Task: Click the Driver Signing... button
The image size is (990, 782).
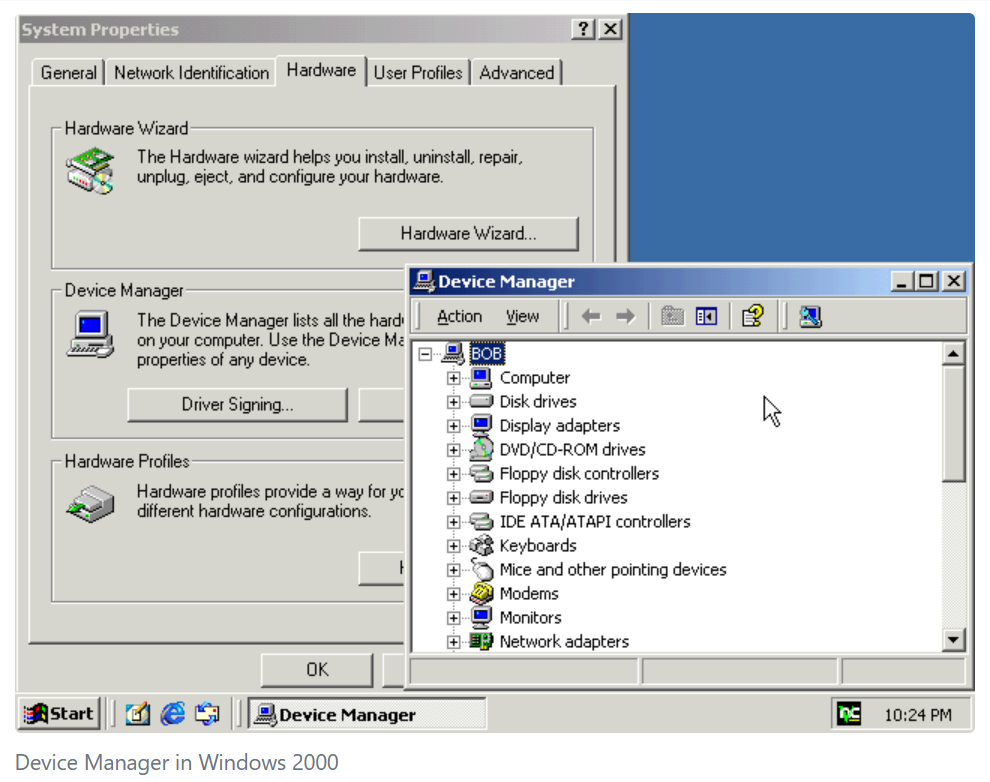Action: 237,405
